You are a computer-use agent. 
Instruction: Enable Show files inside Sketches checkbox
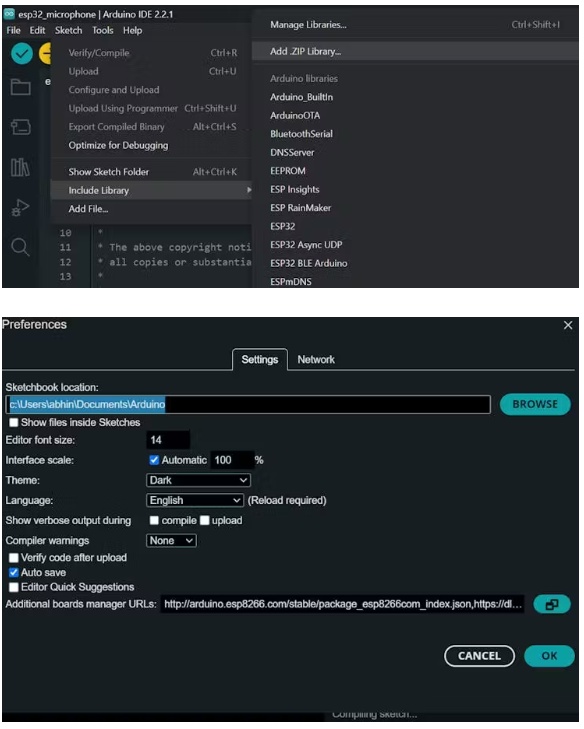[14, 423]
